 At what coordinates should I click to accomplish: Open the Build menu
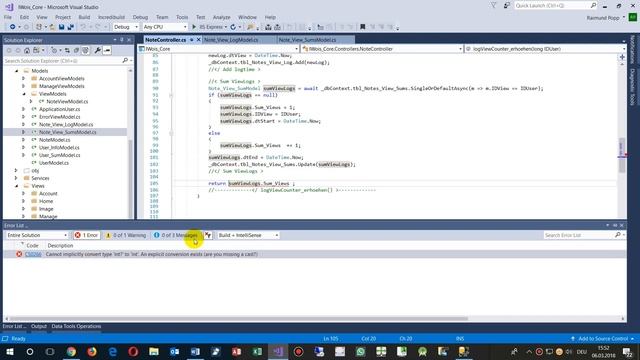pyautogui.click(x=84, y=17)
